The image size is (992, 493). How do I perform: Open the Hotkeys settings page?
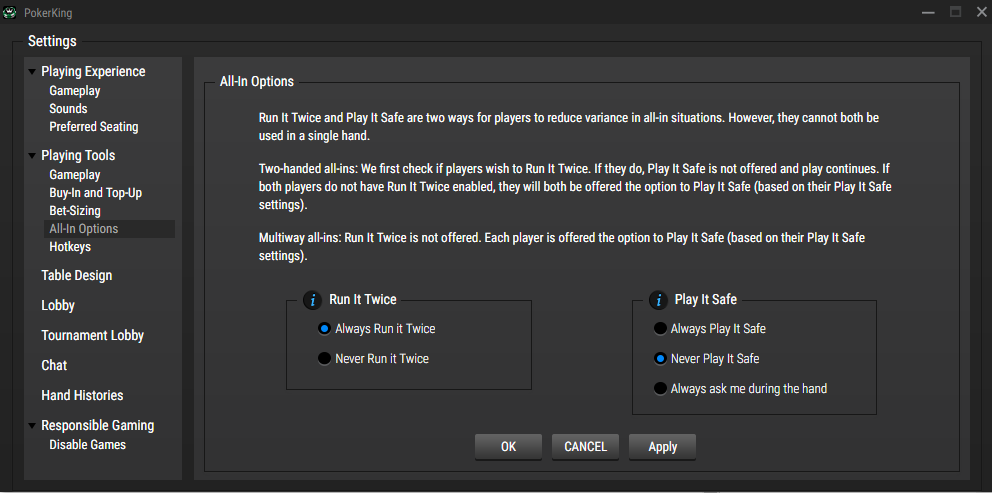click(70, 247)
